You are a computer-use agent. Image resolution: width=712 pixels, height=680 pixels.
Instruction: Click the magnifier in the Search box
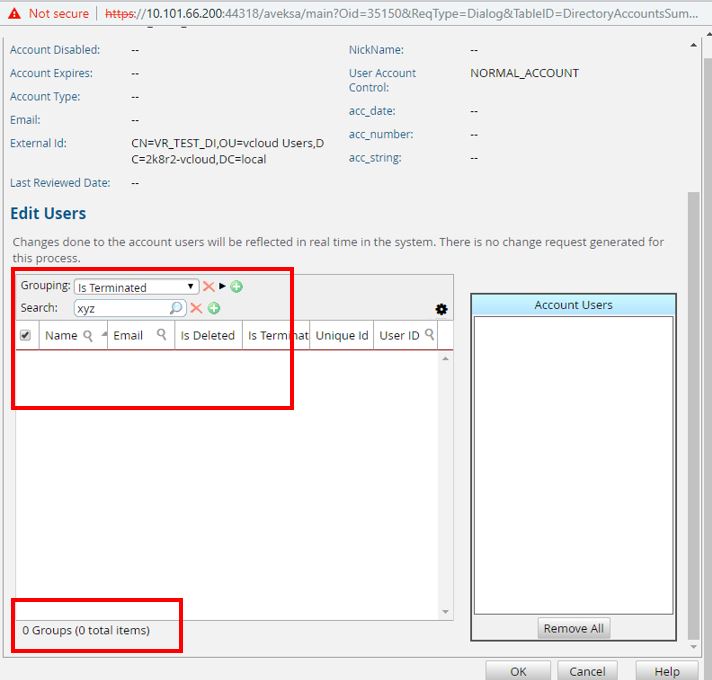click(x=177, y=308)
